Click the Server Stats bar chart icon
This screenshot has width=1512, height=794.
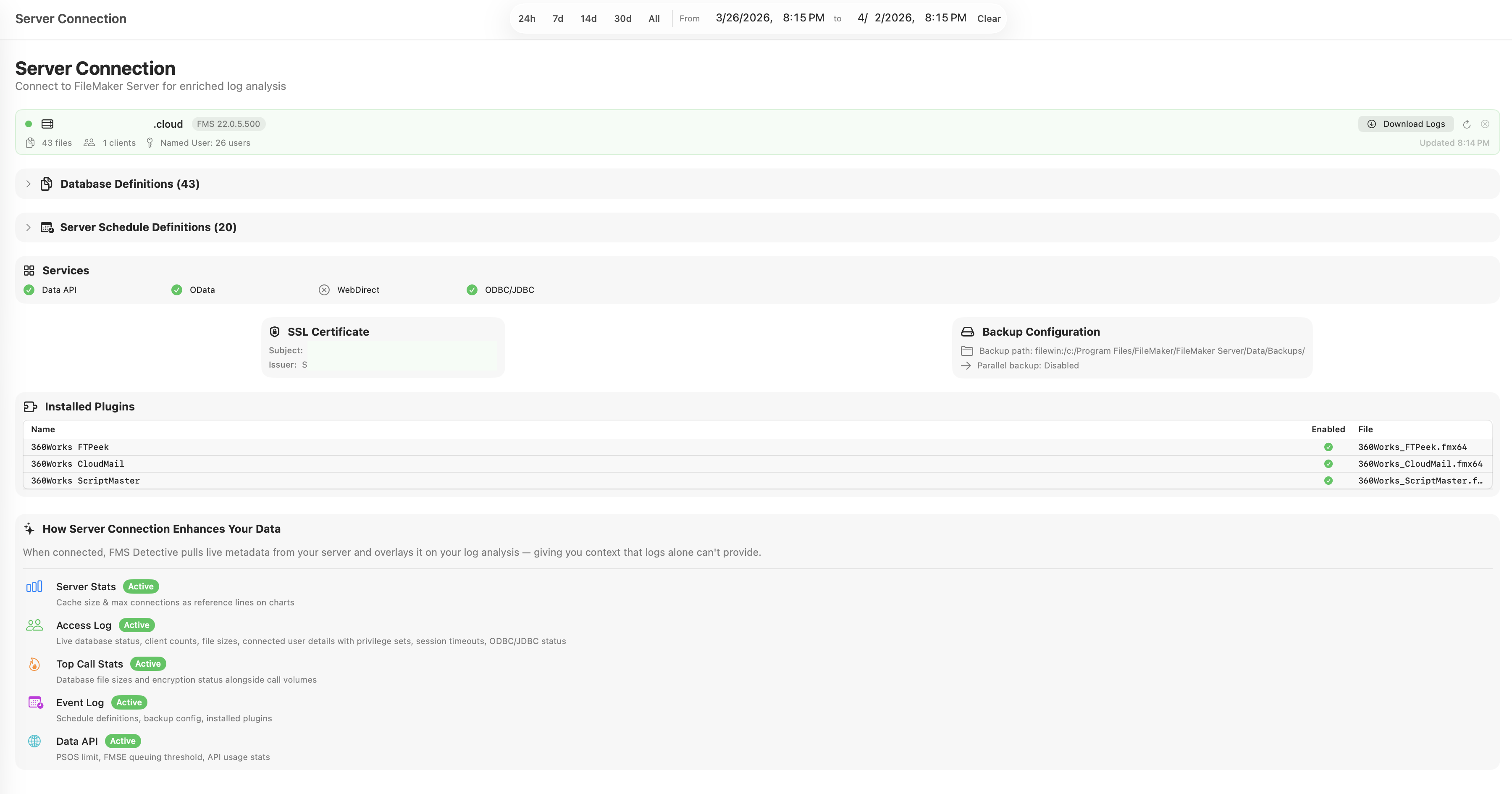pos(34,587)
